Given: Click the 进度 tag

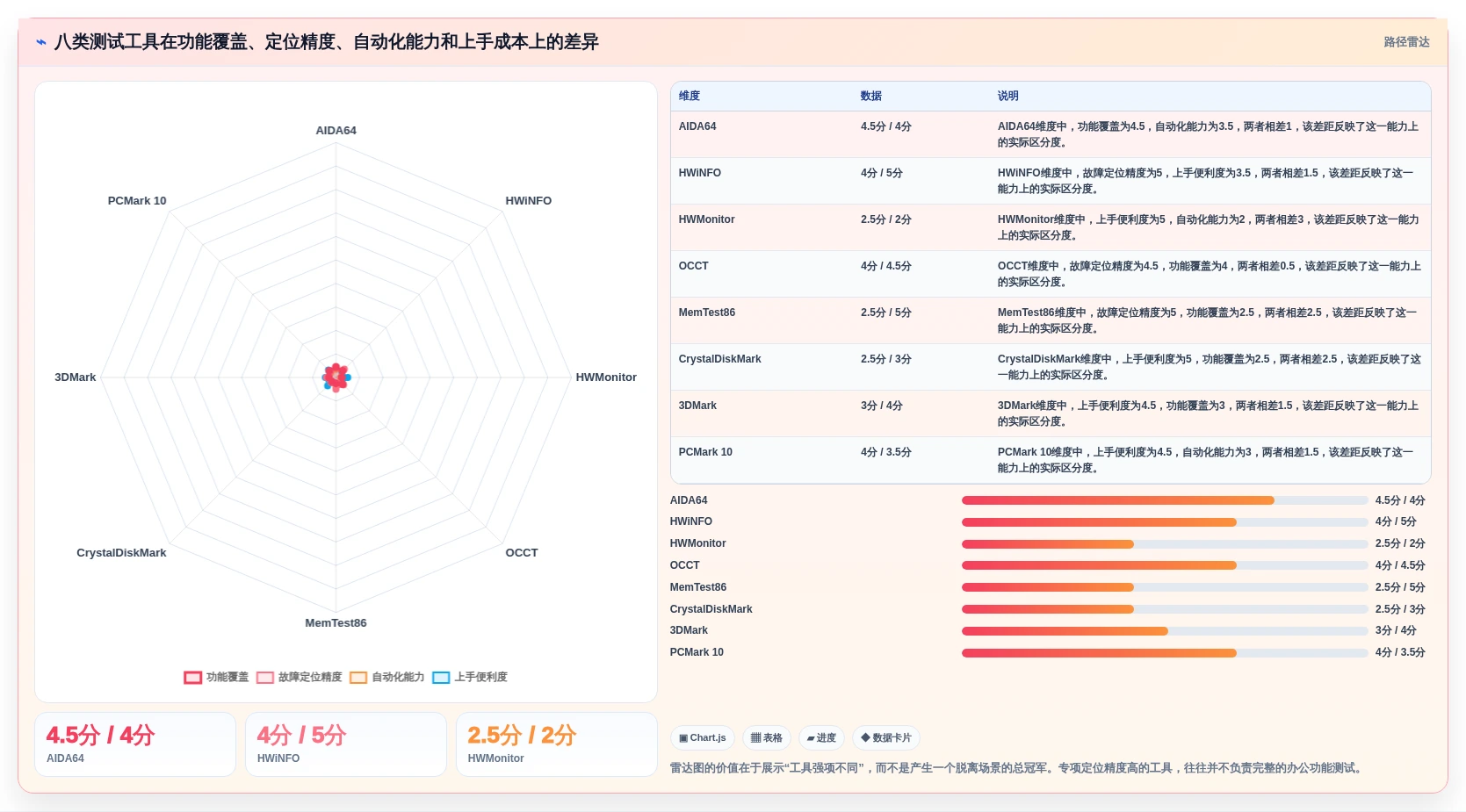Looking at the screenshot, I should [x=821, y=738].
